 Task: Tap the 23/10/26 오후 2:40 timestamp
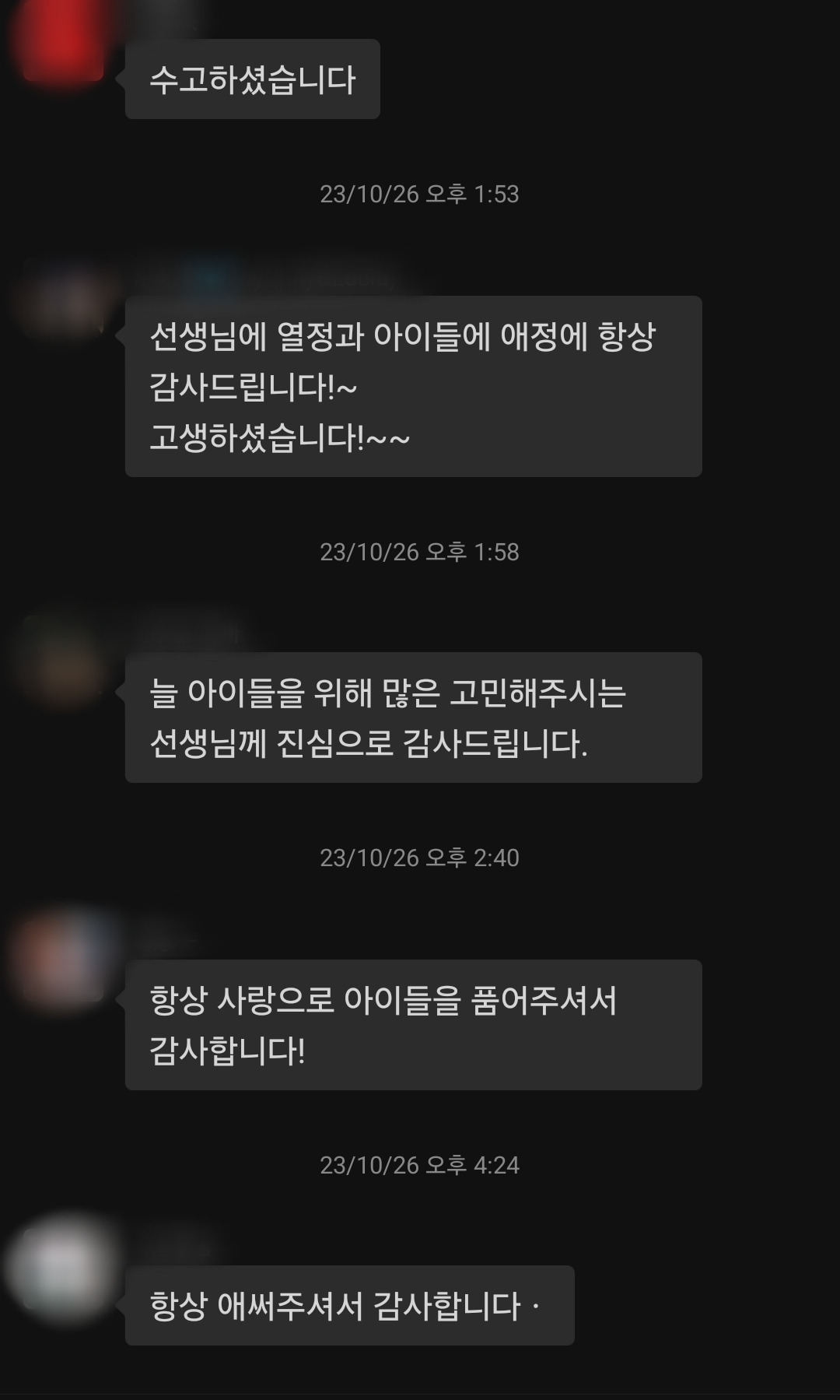tap(419, 858)
